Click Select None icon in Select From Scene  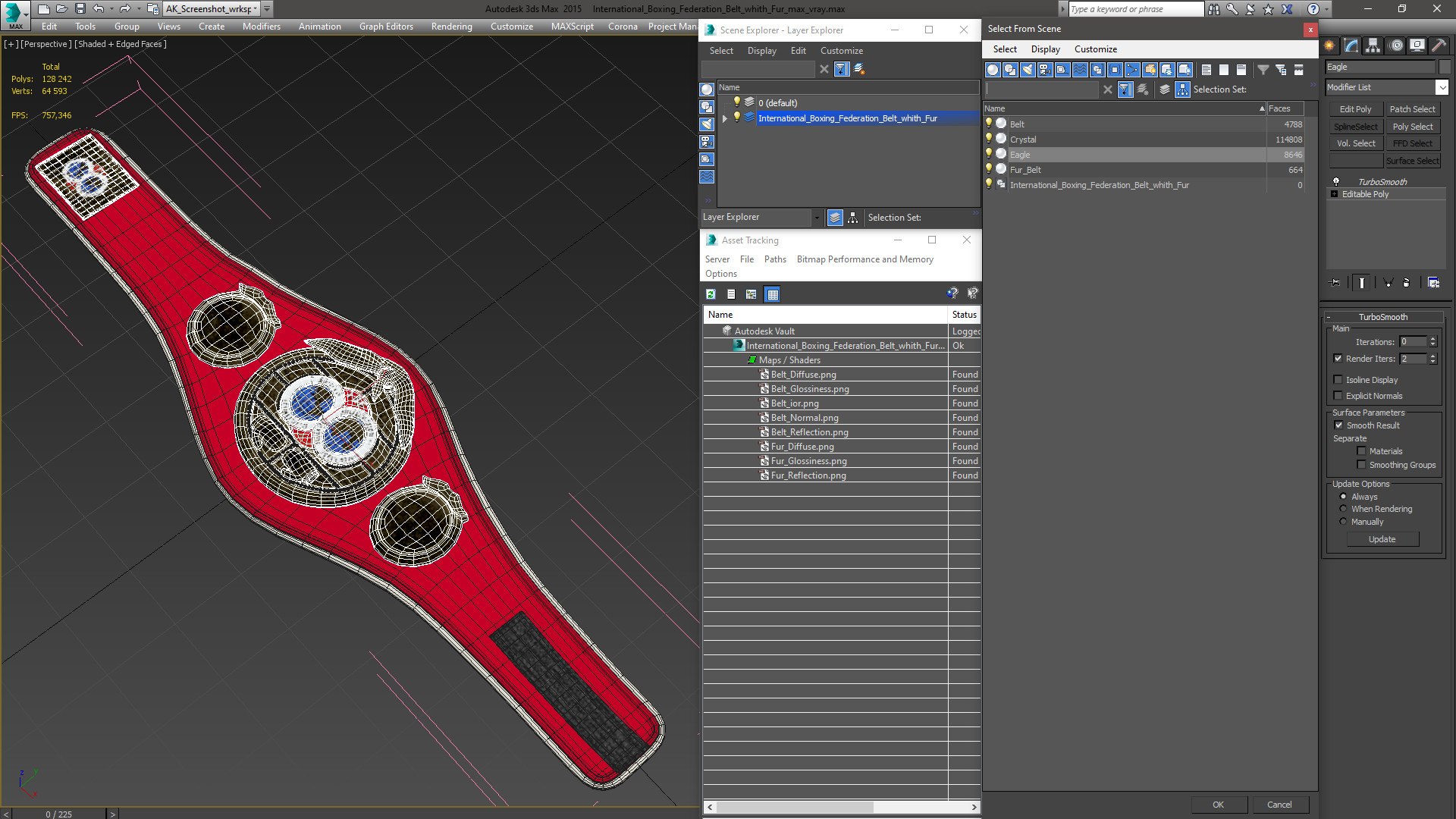click(1224, 70)
